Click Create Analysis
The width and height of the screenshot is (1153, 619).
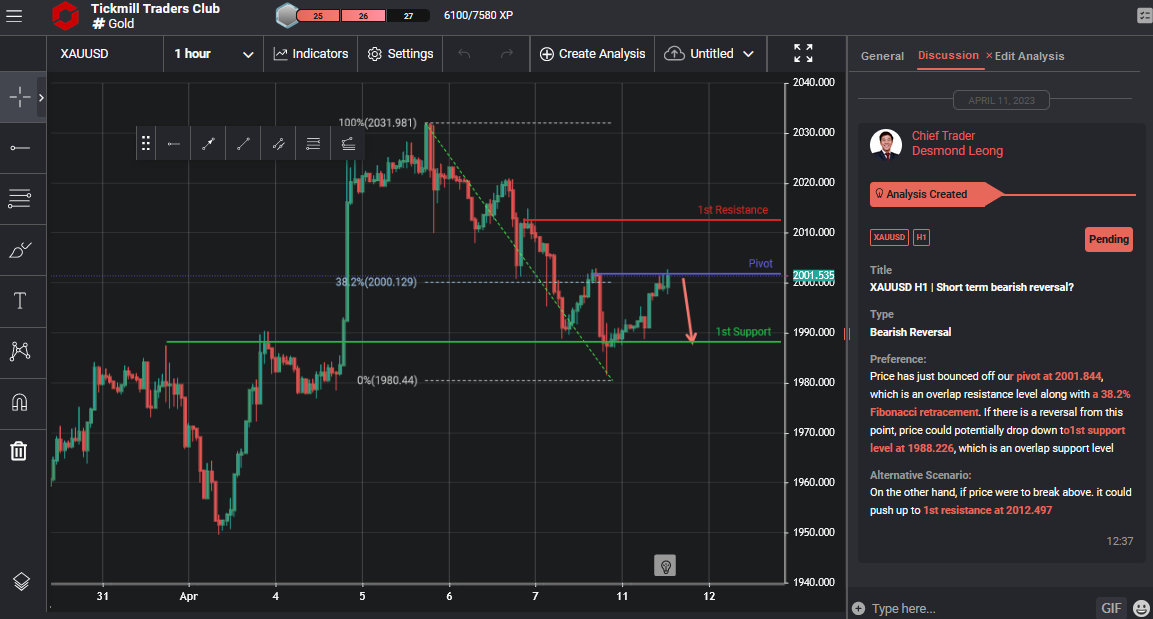pyautogui.click(x=592, y=54)
